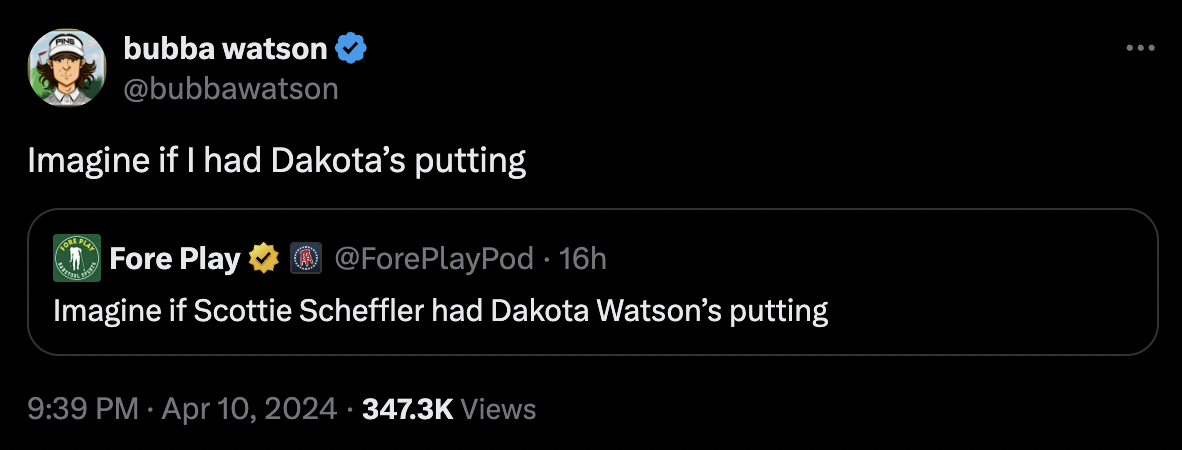The width and height of the screenshot is (1182, 450).
Task: Click the 9:39 PM post time
Action: [82, 408]
